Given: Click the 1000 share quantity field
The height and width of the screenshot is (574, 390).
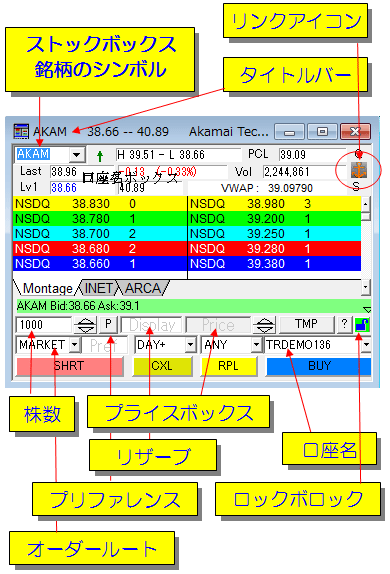Looking at the screenshot, I should 44,325.
